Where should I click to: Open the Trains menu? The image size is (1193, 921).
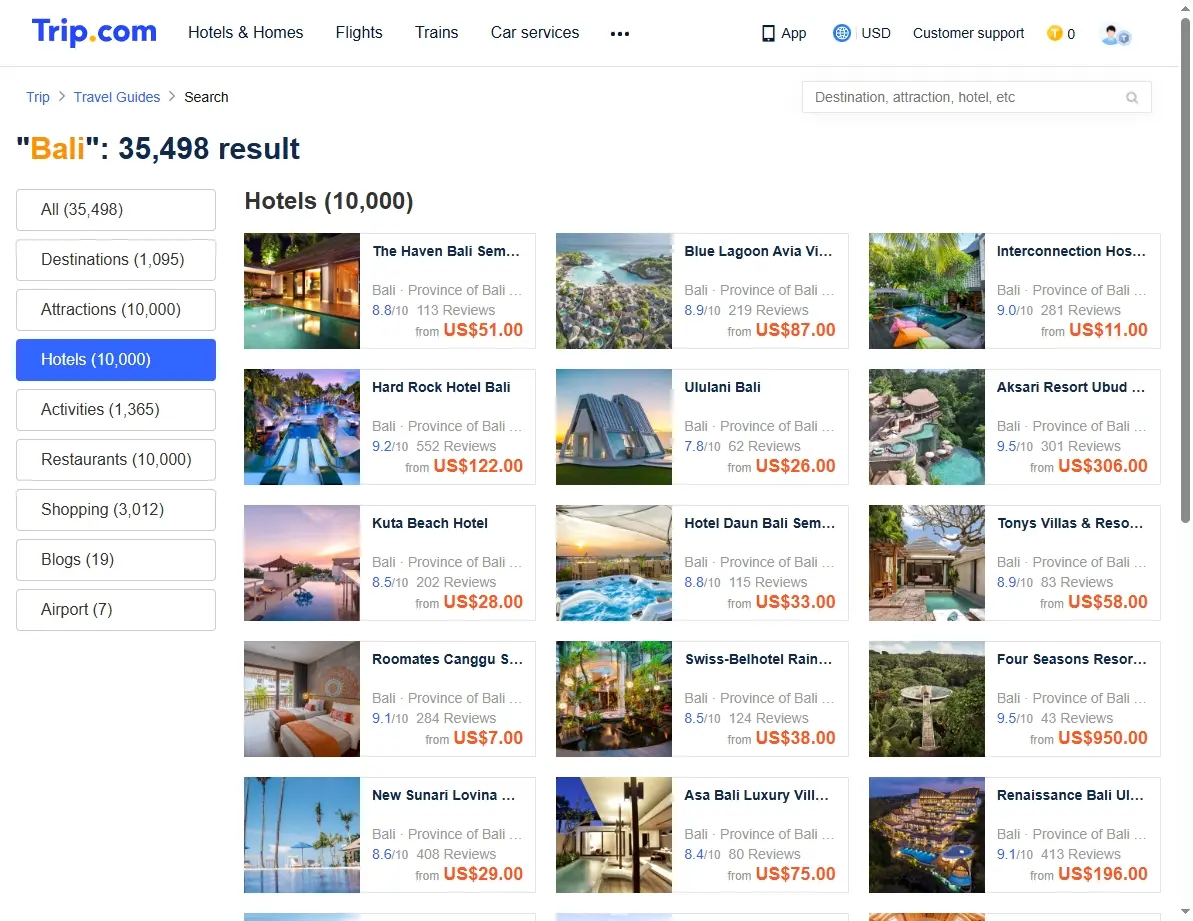[437, 32]
